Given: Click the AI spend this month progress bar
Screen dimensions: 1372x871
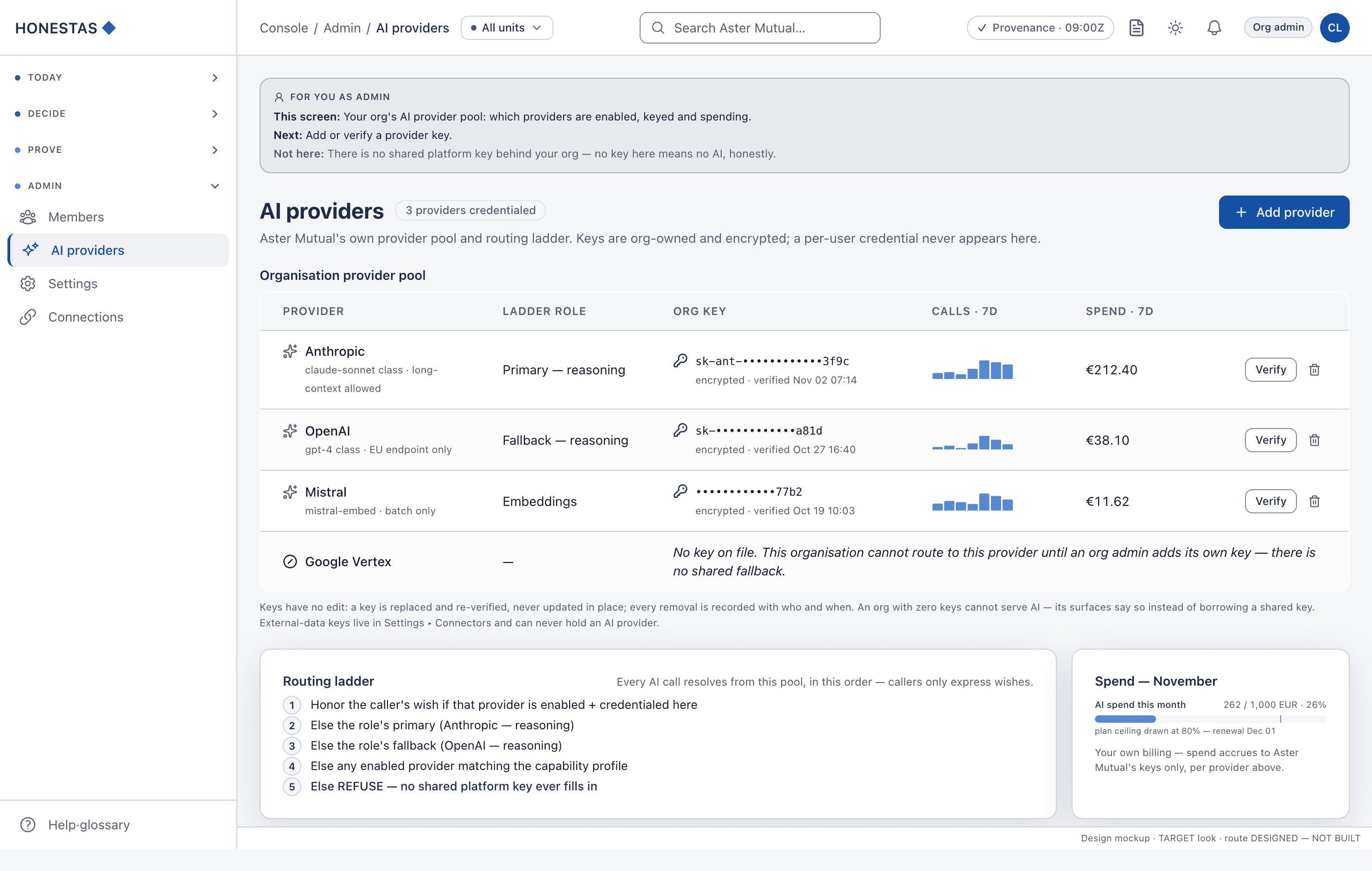Looking at the screenshot, I should click(1210, 719).
